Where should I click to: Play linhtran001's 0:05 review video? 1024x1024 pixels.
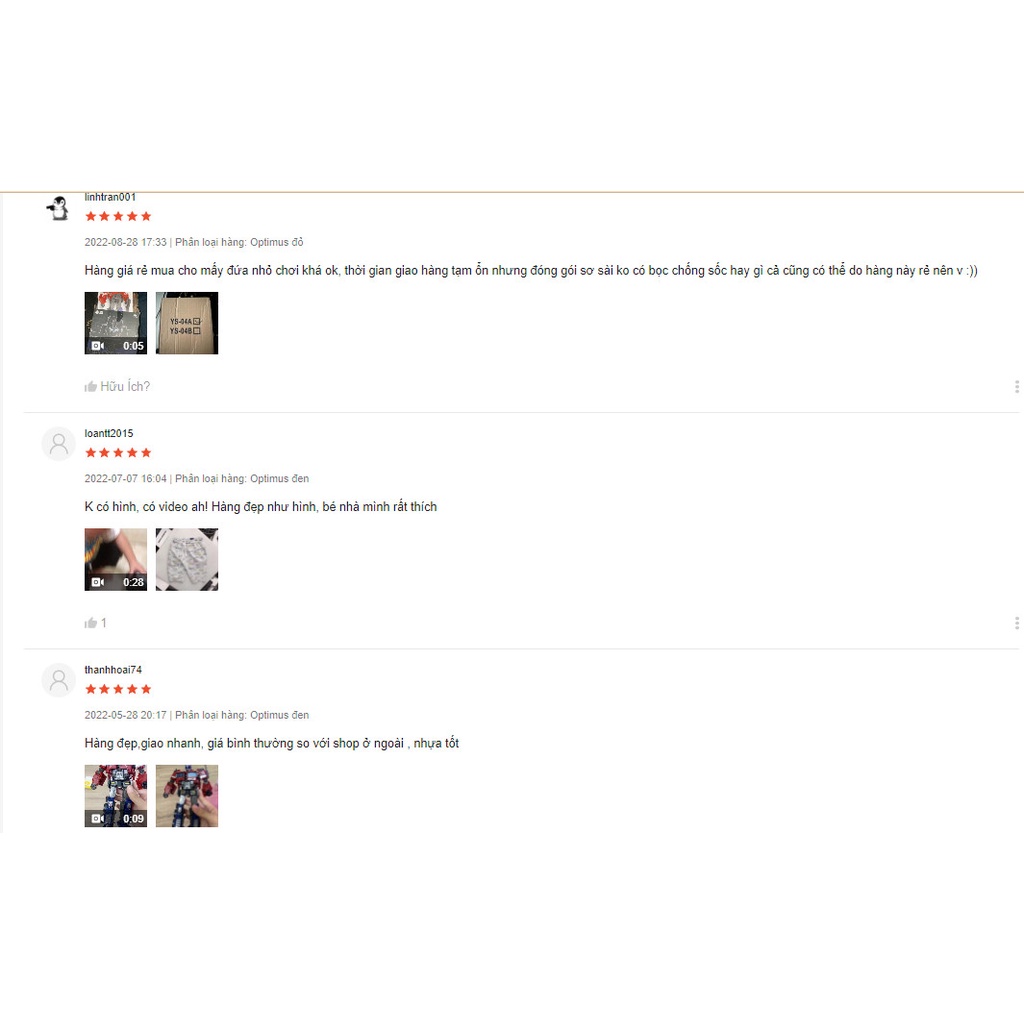tap(116, 323)
